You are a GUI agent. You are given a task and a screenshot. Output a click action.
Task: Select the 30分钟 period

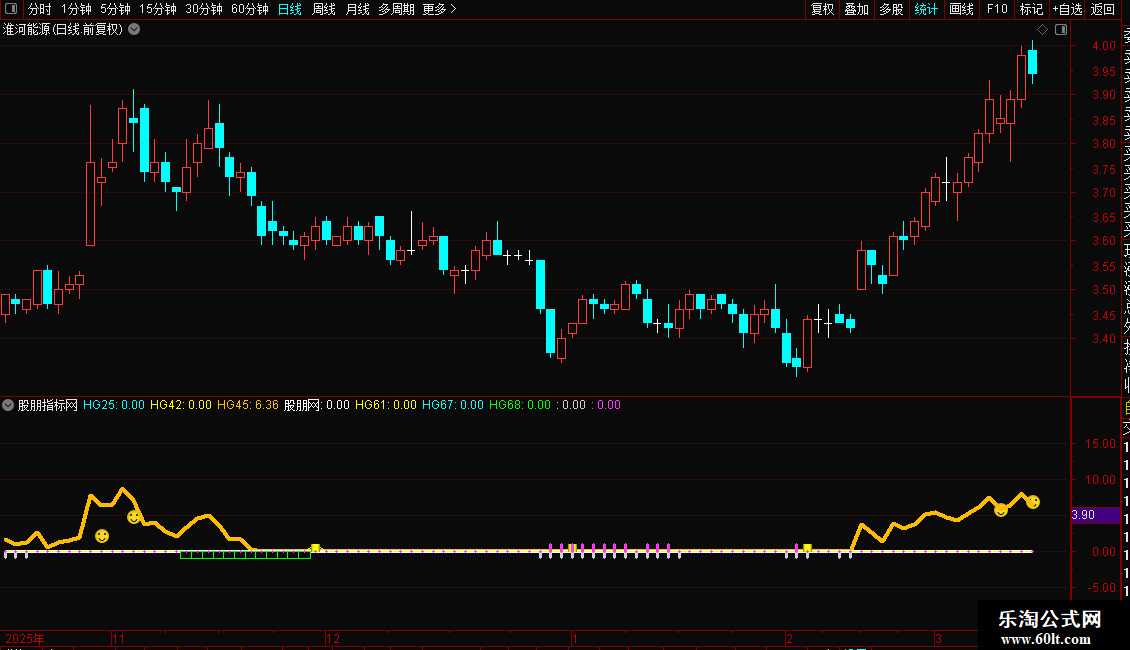204,9
